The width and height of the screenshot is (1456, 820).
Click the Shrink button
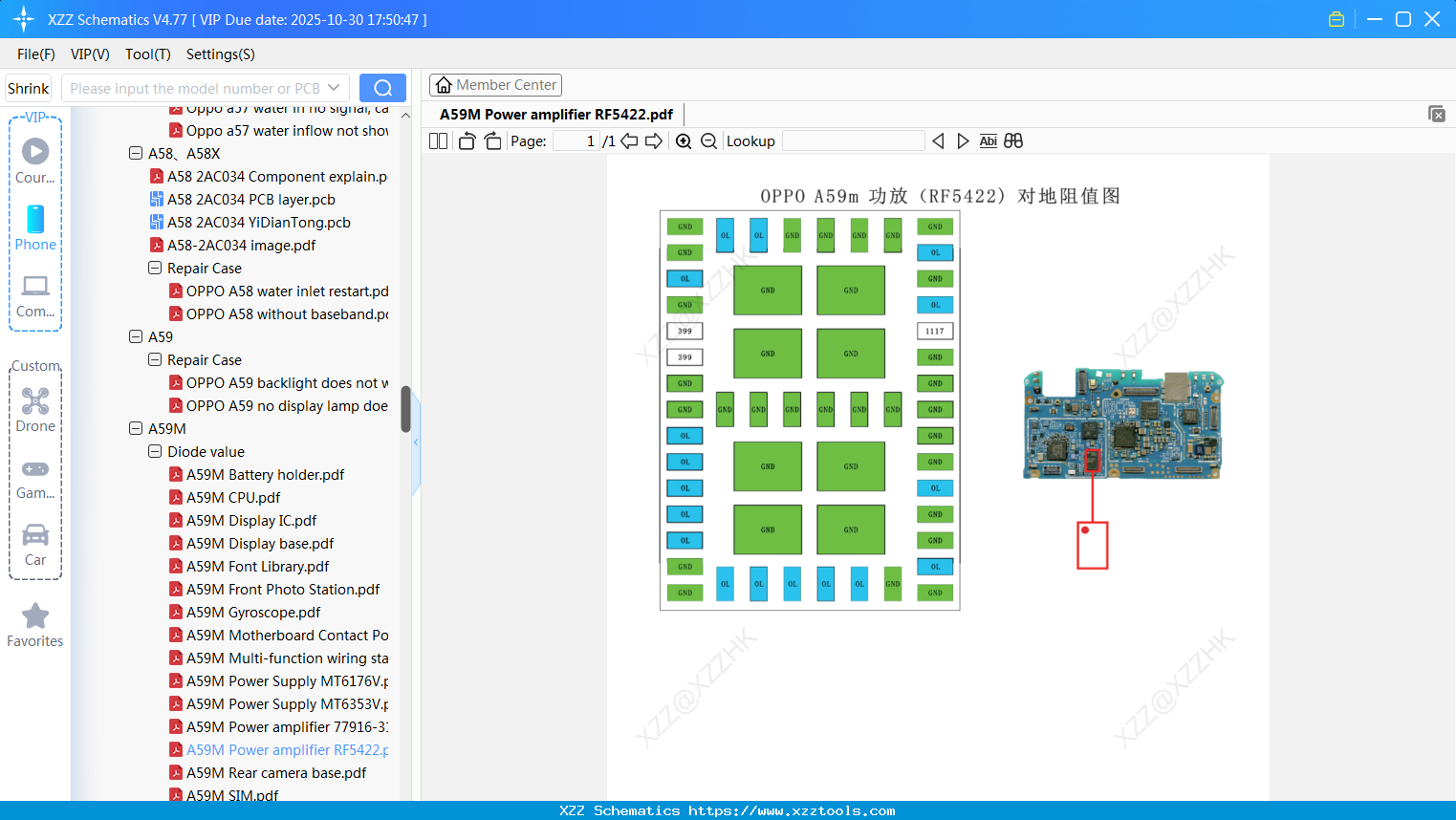coord(29,88)
